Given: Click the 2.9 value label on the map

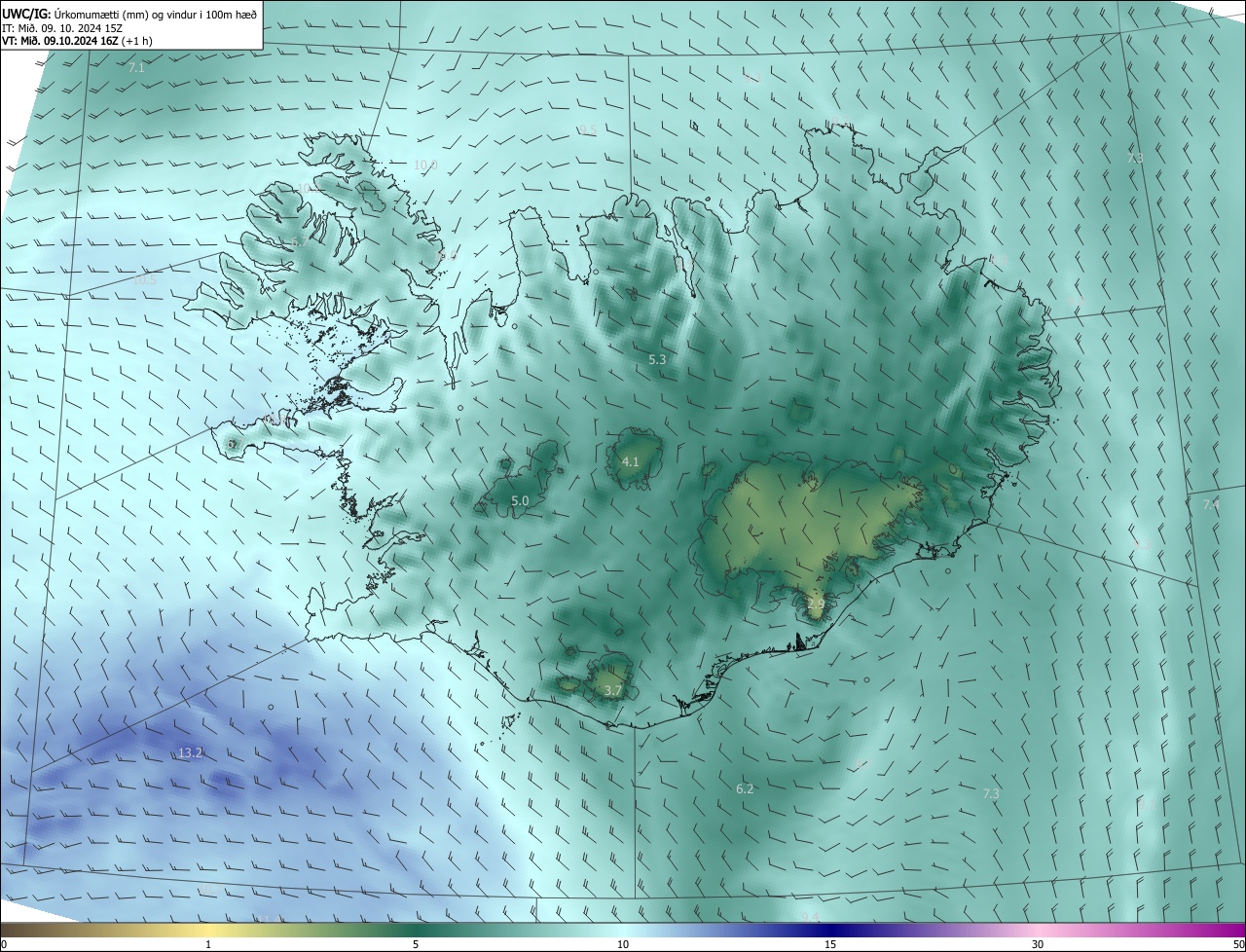Looking at the screenshot, I should [816, 604].
